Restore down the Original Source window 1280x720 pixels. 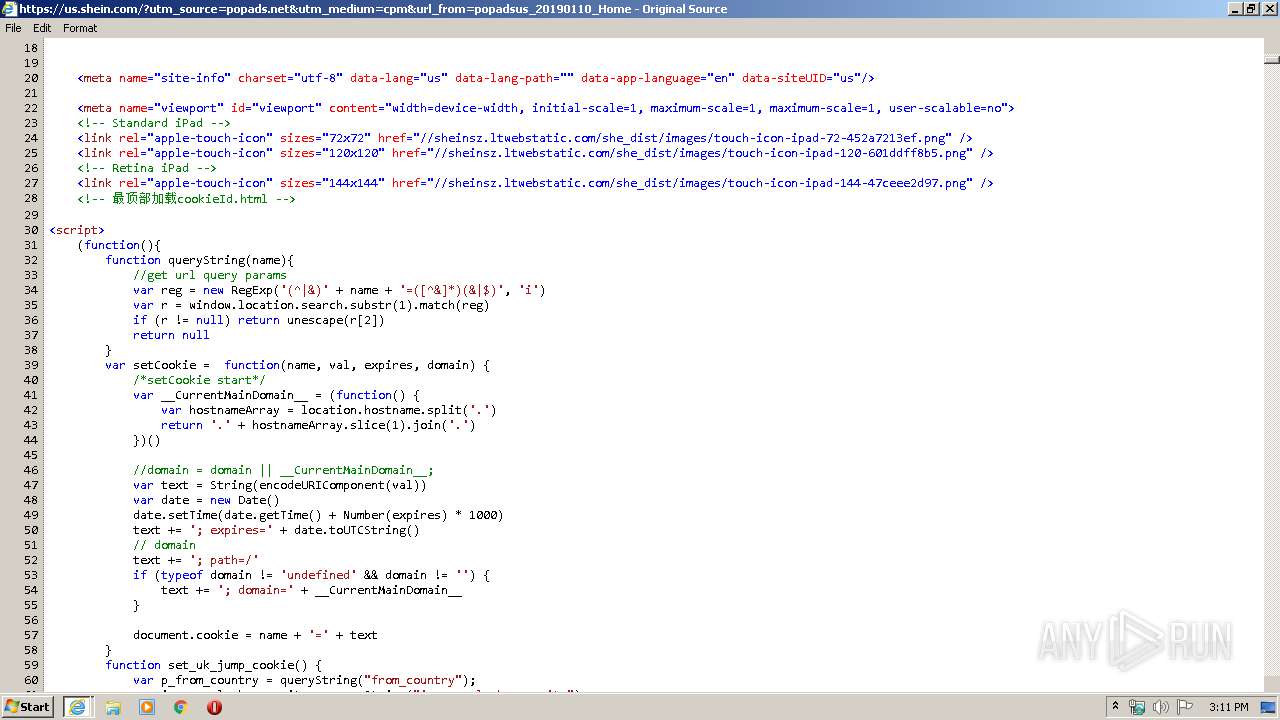(1250, 9)
